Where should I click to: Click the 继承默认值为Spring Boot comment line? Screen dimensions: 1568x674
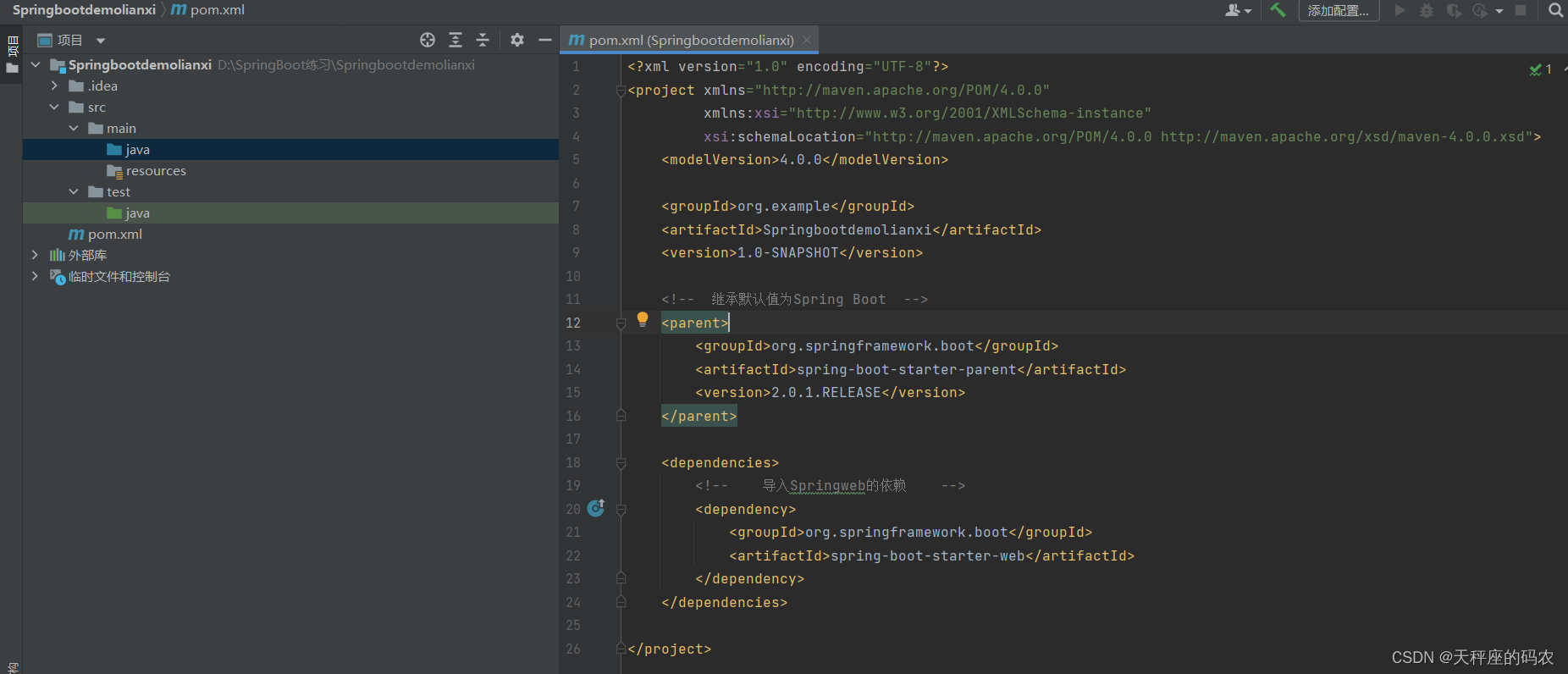coord(794,300)
